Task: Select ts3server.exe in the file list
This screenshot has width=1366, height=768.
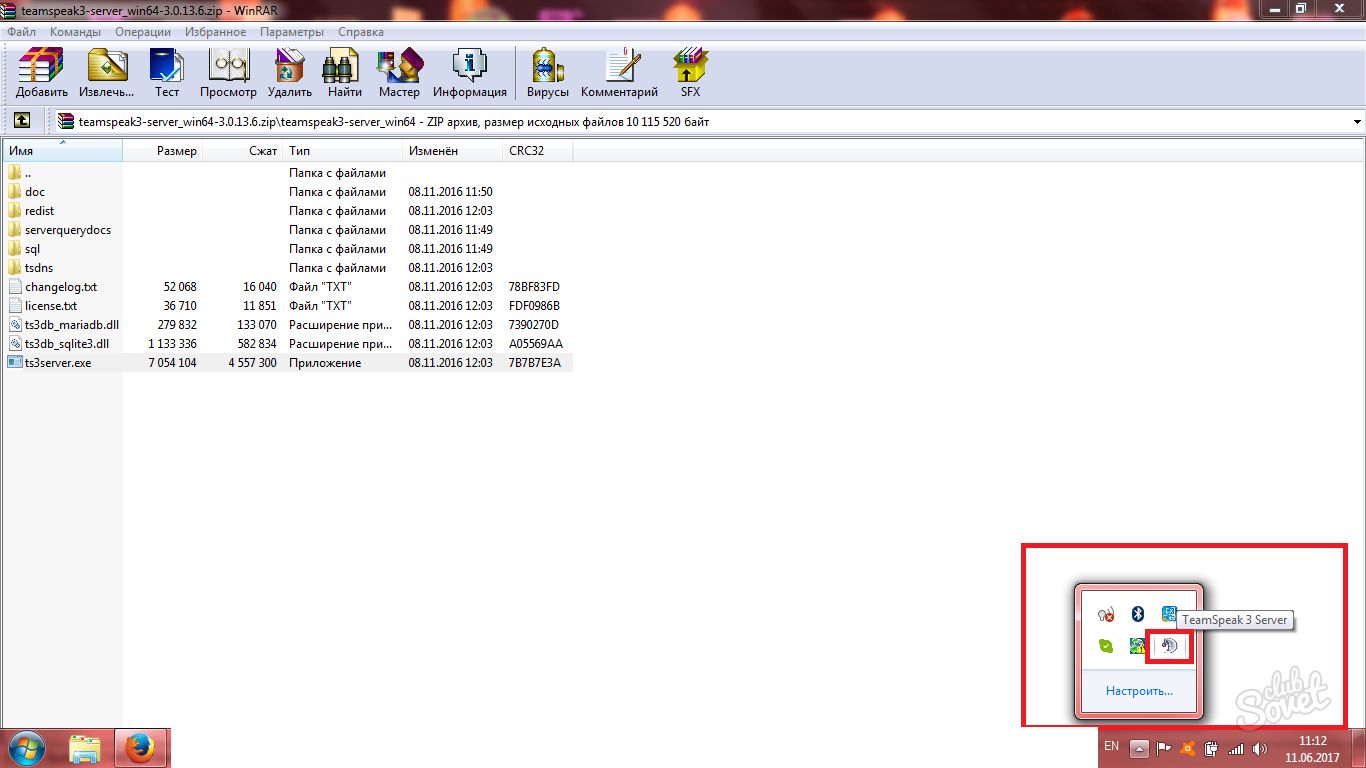Action: pyautogui.click(x=58, y=363)
